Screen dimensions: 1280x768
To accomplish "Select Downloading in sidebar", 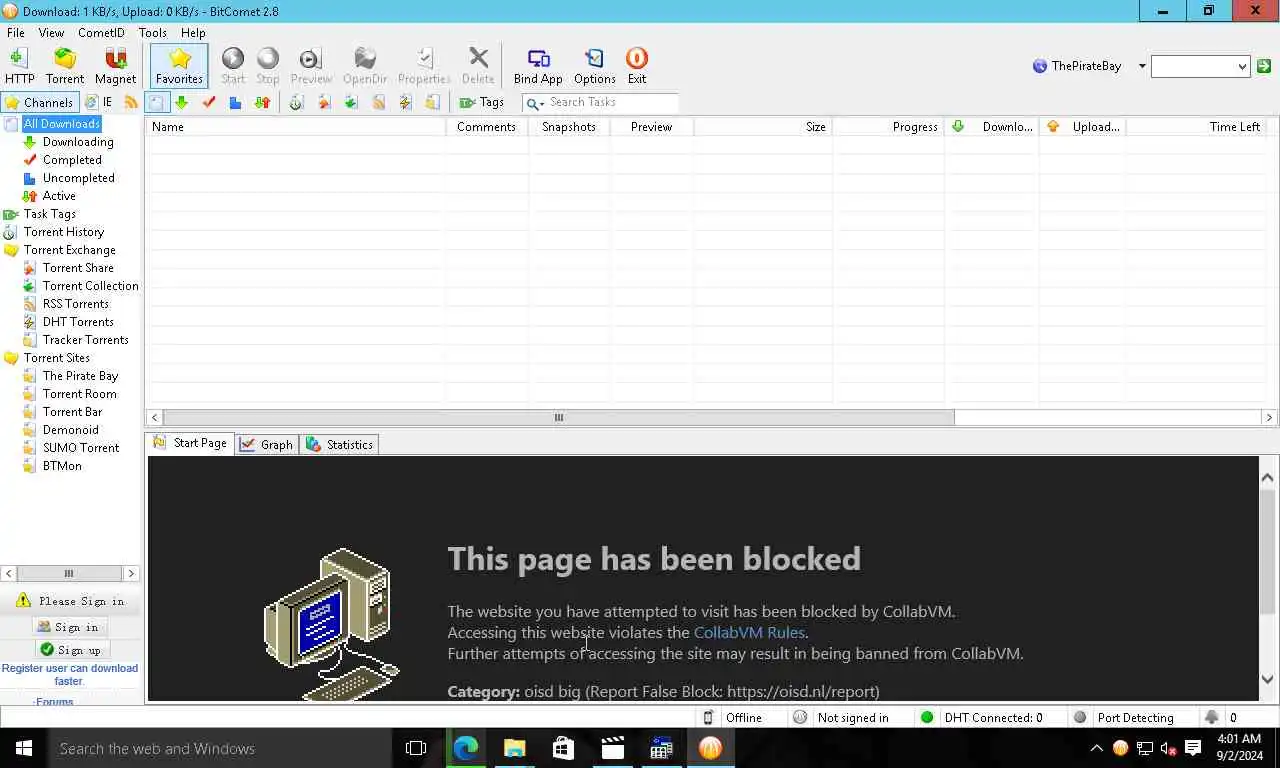I will (78, 142).
